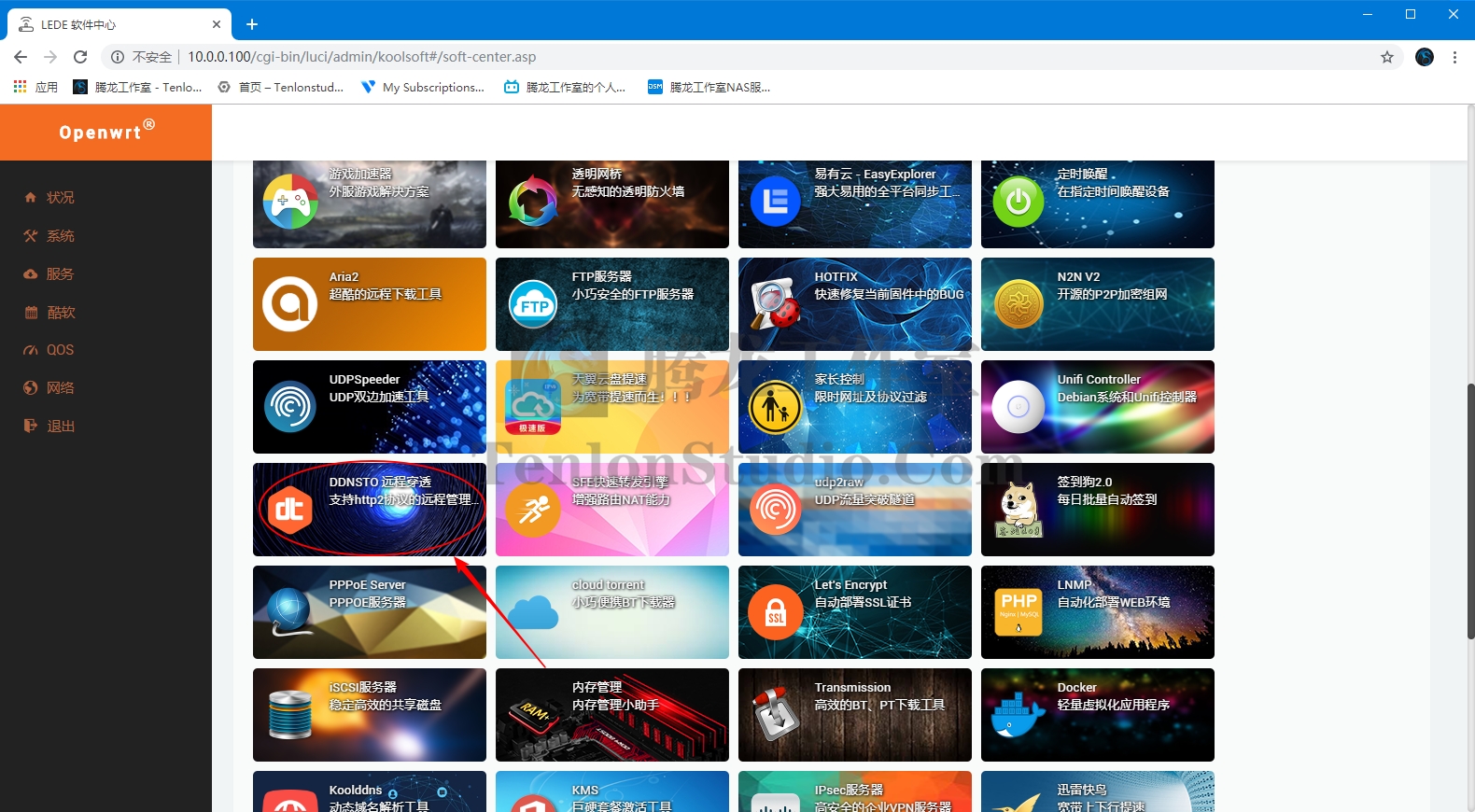Reload the page with refresh button

coord(80,57)
